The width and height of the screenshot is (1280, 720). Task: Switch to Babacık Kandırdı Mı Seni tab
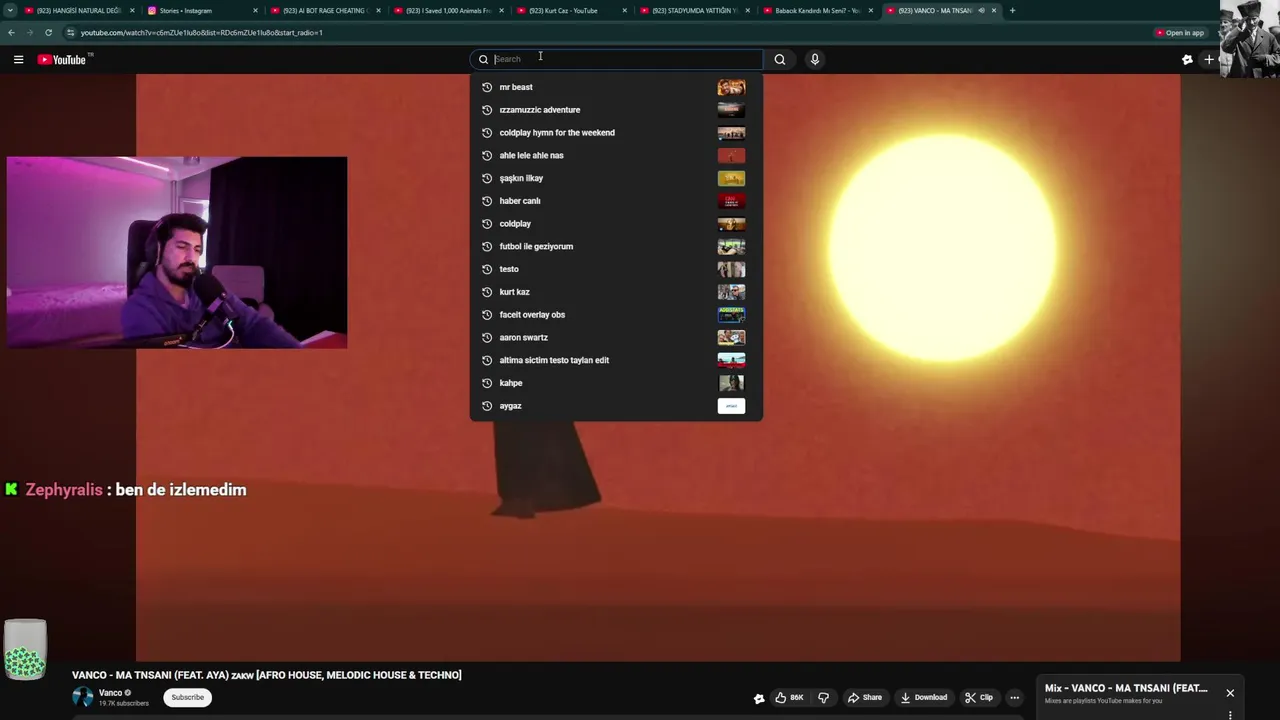(817, 10)
